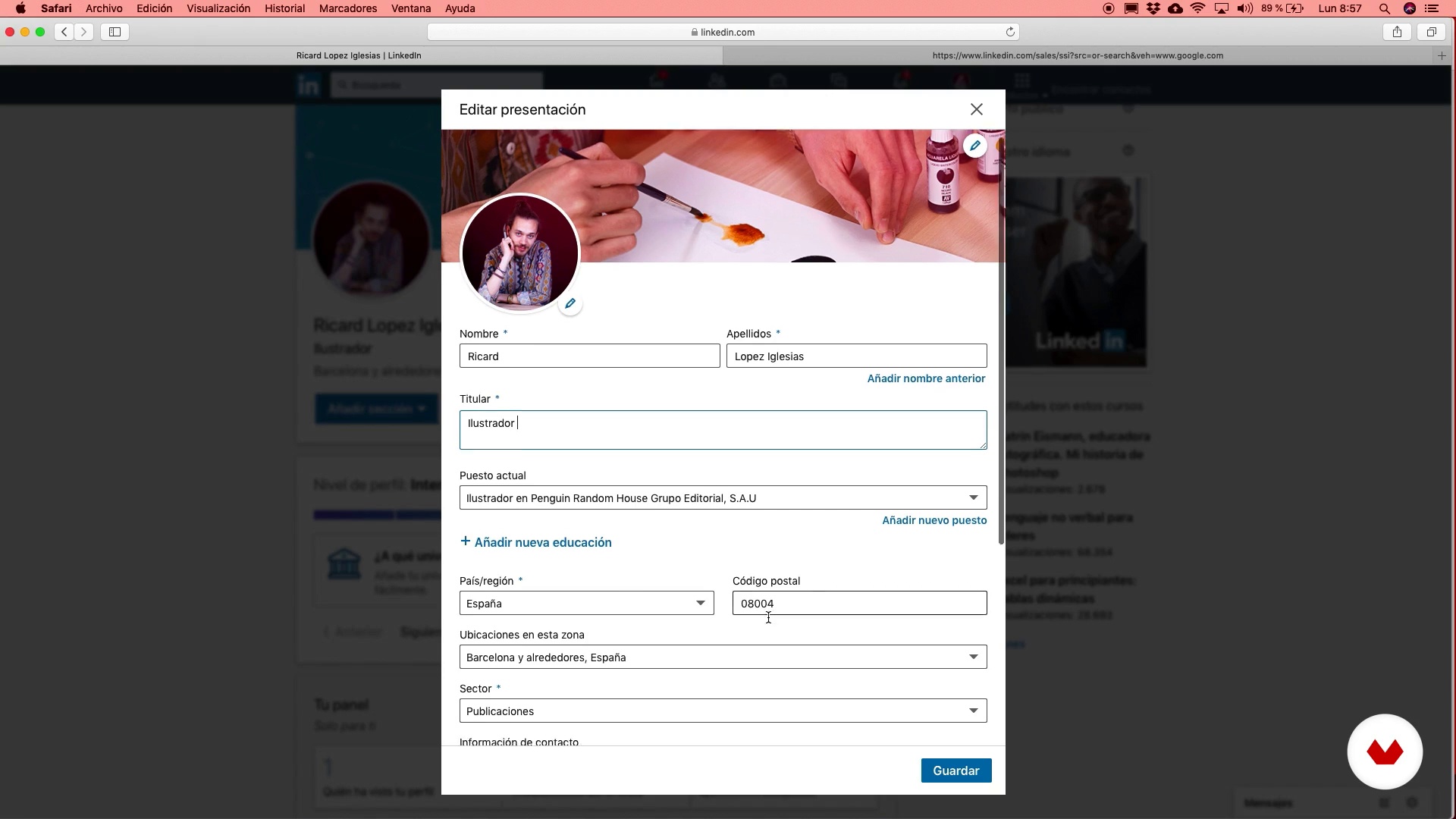Click the Añadir nombre anterior link
The width and height of the screenshot is (1456, 819).
[x=926, y=378]
